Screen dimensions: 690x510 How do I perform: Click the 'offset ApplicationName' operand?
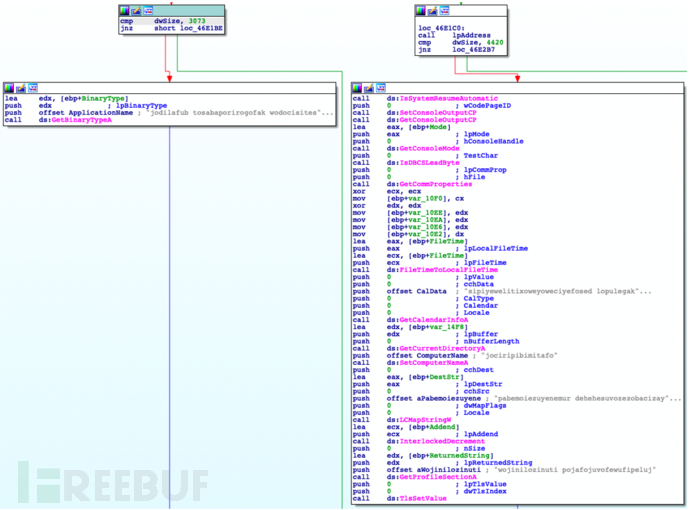pos(86,113)
